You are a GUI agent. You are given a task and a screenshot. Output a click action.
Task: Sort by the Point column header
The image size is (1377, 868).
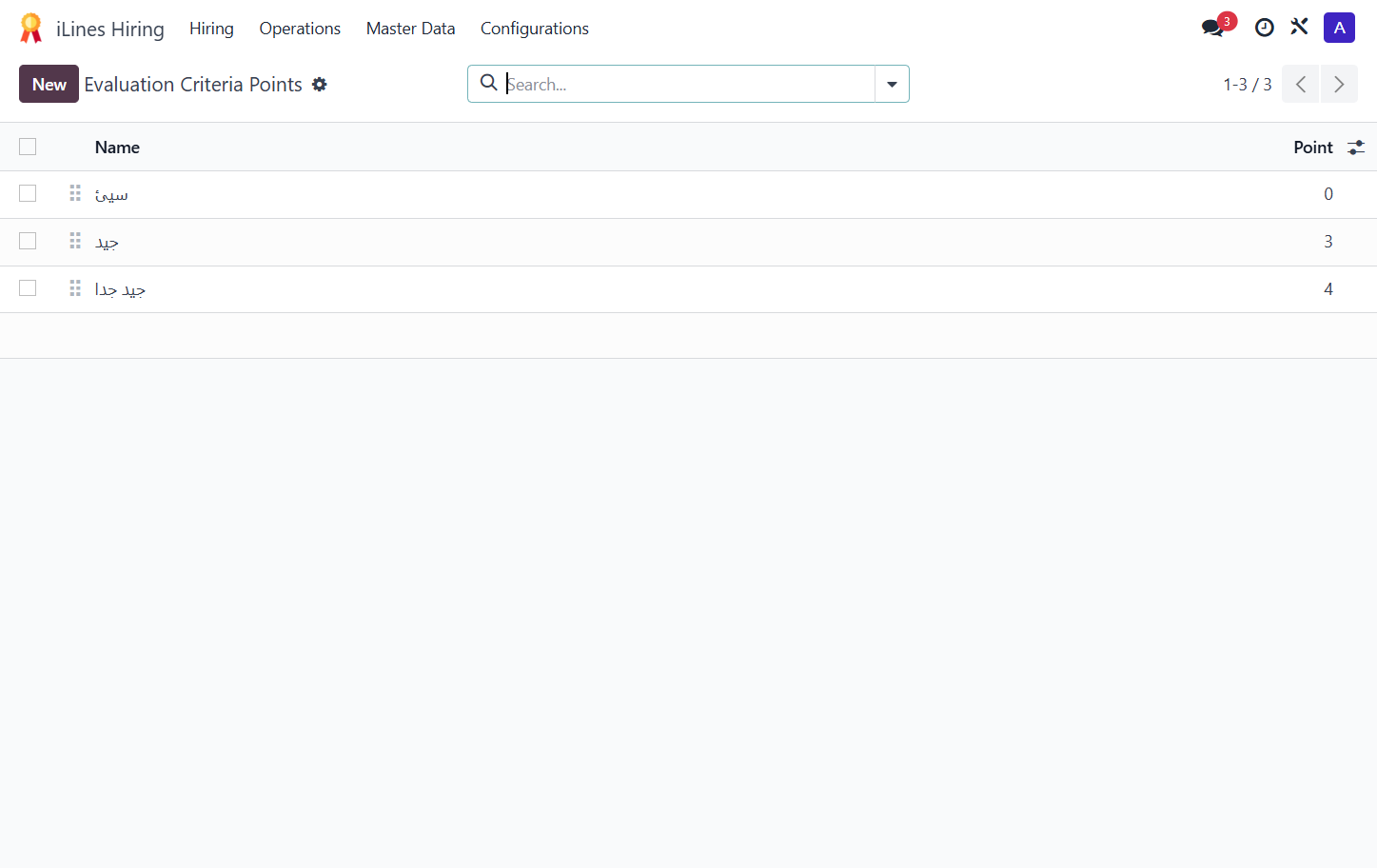coord(1312,148)
